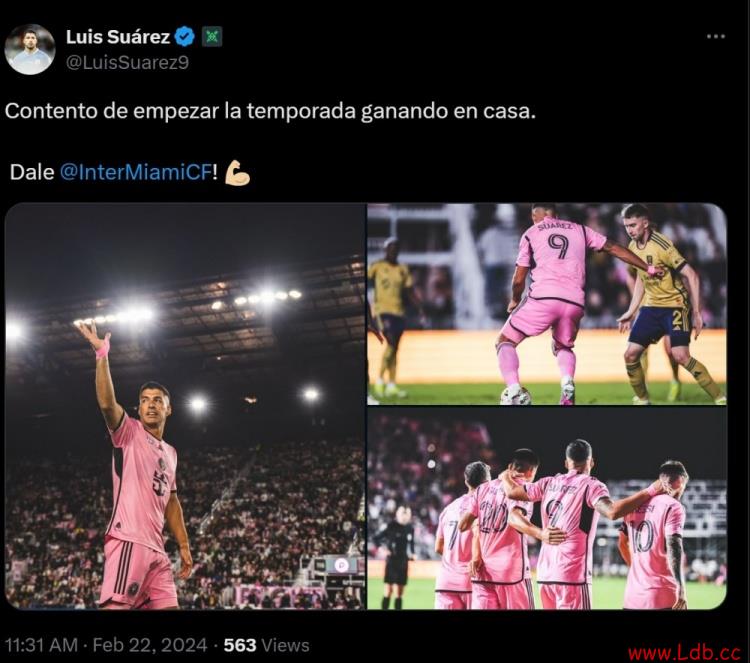Open the photo of players celebrating together
Image resolution: width=750 pixels, height=663 pixels.
pyautogui.click(x=547, y=509)
